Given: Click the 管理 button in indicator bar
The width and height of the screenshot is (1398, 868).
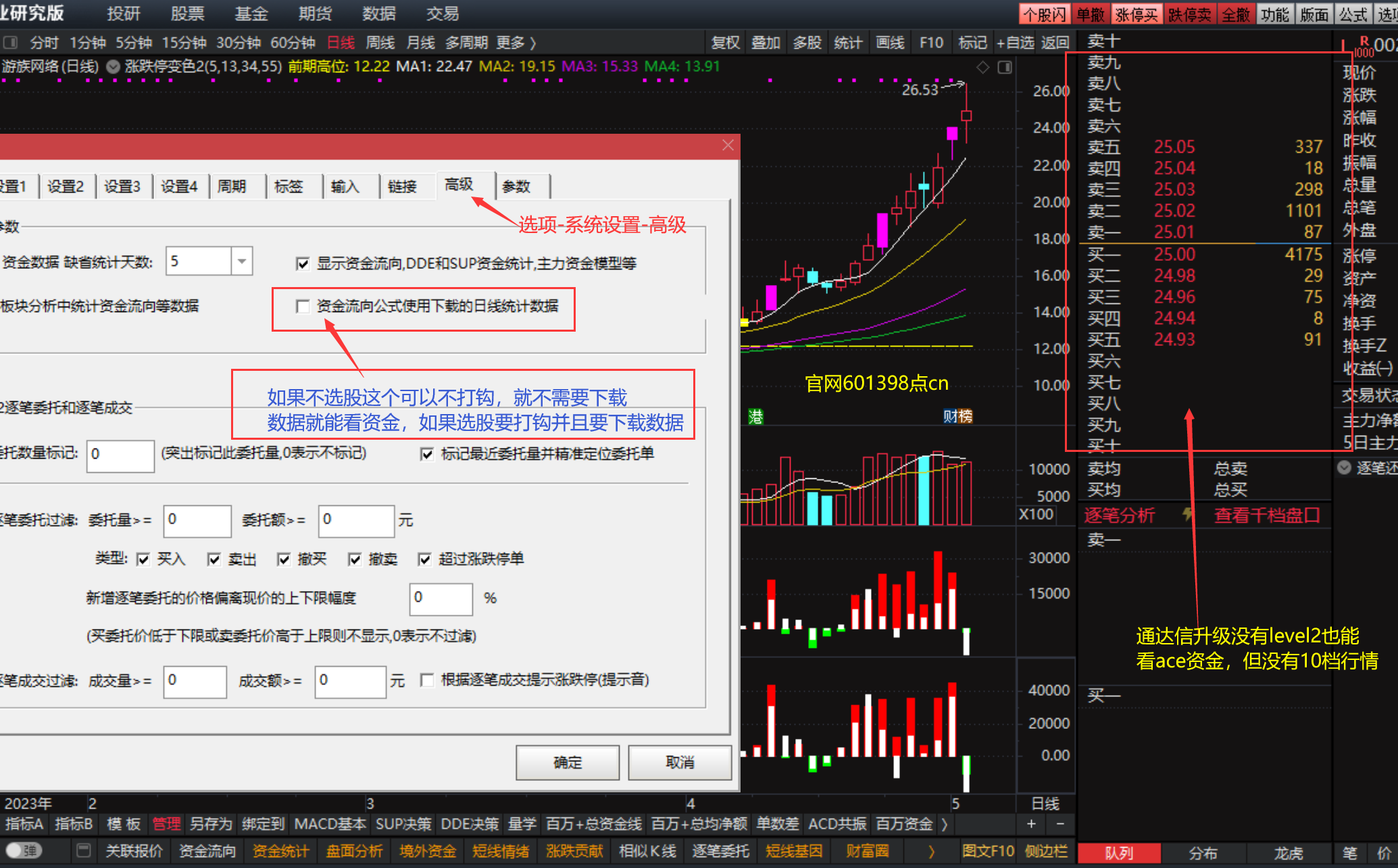Looking at the screenshot, I should (x=166, y=824).
